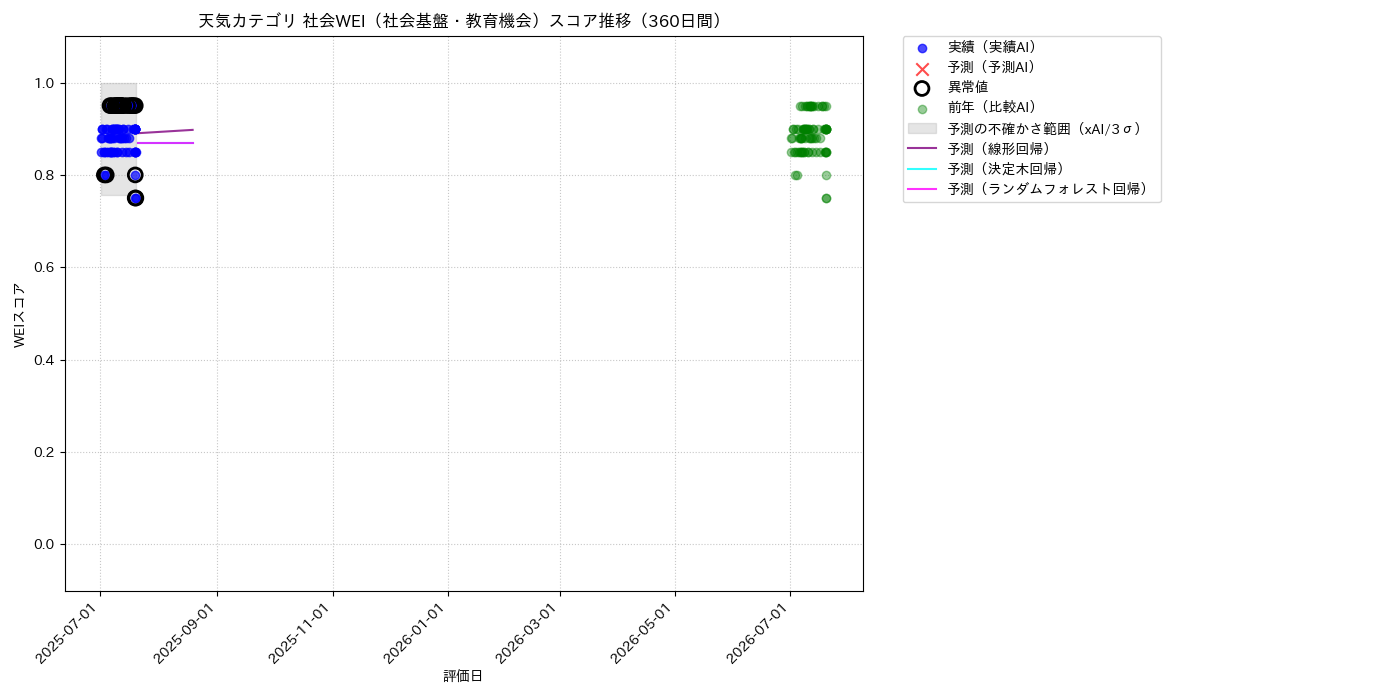Click the legend label 異常値
The width and height of the screenshot is (1400, 700).
(968, 87)
